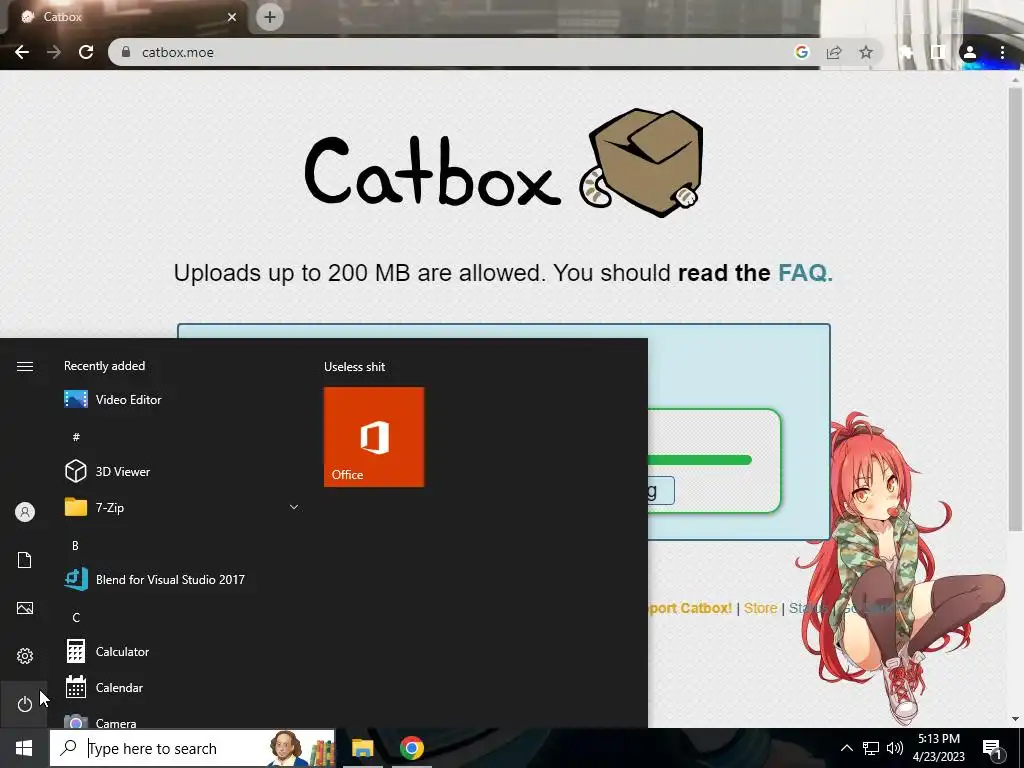Jump to letter 'B' section header
The image size is (1024, 768).
pyautogui.click(x=75, y=545)
